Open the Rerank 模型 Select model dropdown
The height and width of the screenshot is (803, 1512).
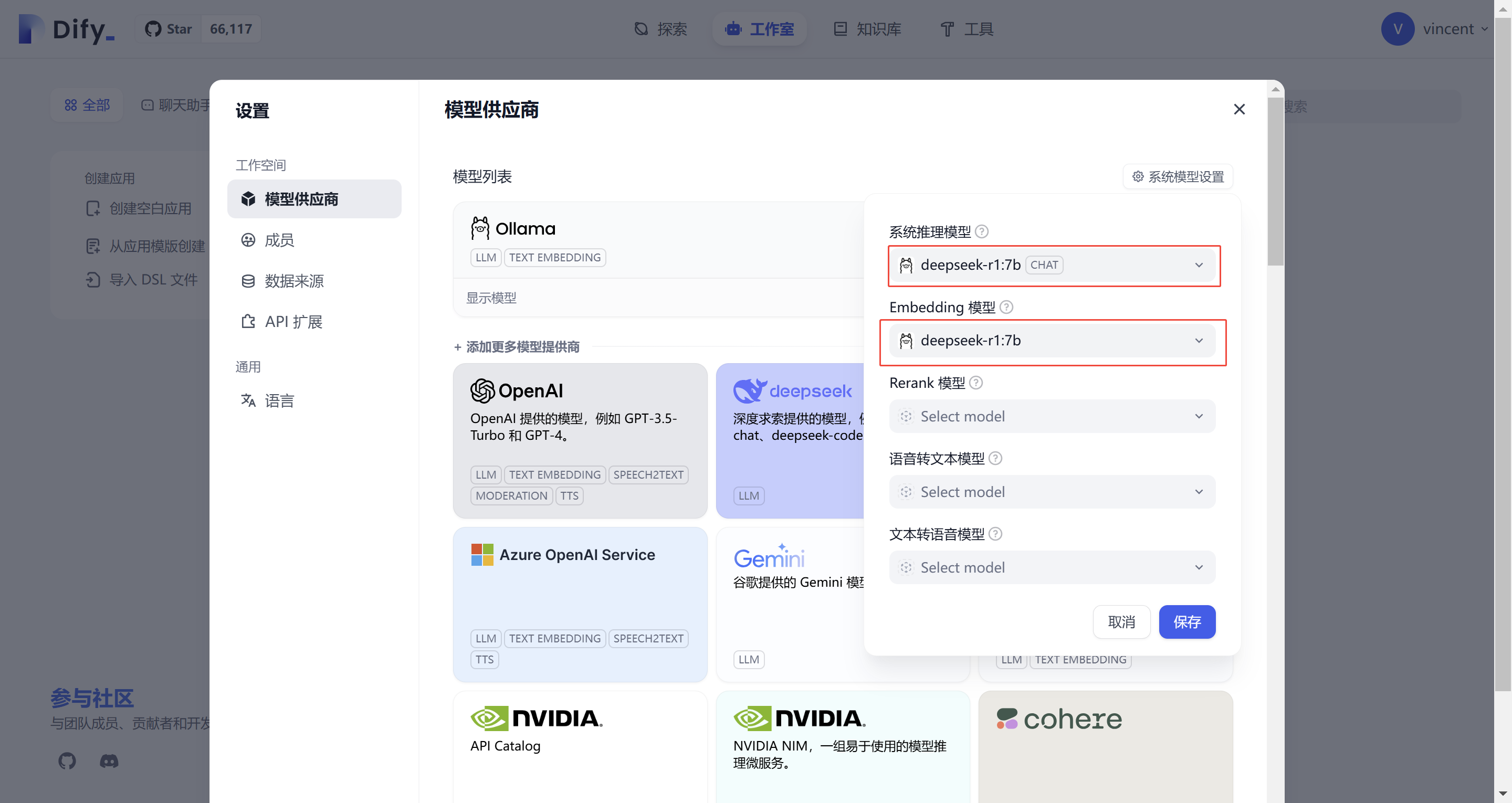(x=1052, y=416)
